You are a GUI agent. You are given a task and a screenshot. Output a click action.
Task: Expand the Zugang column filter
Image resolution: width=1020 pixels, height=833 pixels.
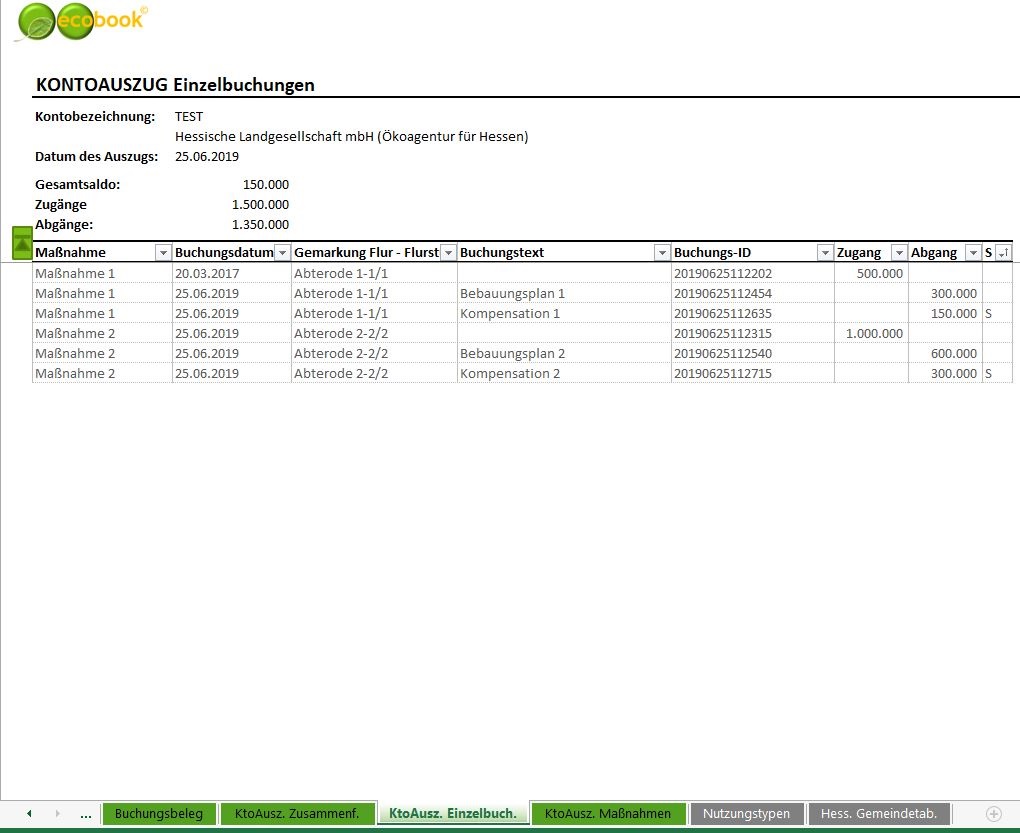(899, 253)
